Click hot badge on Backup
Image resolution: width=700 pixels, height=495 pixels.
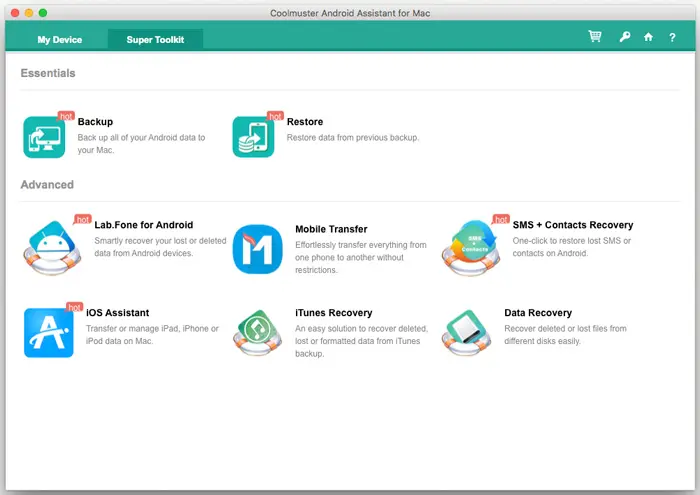pyautogui.click(x=66, y=116)
